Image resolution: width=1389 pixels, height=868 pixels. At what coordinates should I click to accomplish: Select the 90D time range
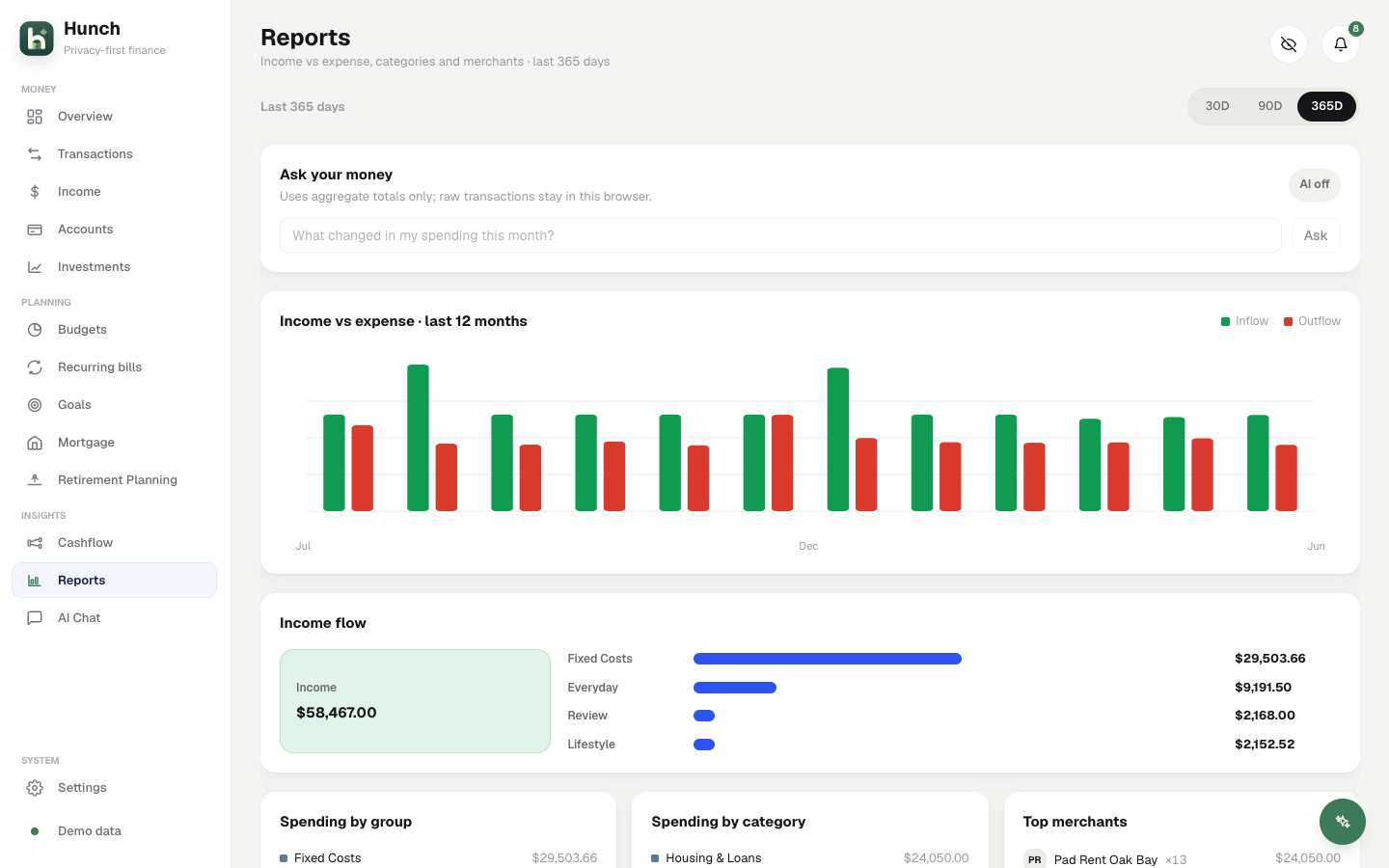1270,106
